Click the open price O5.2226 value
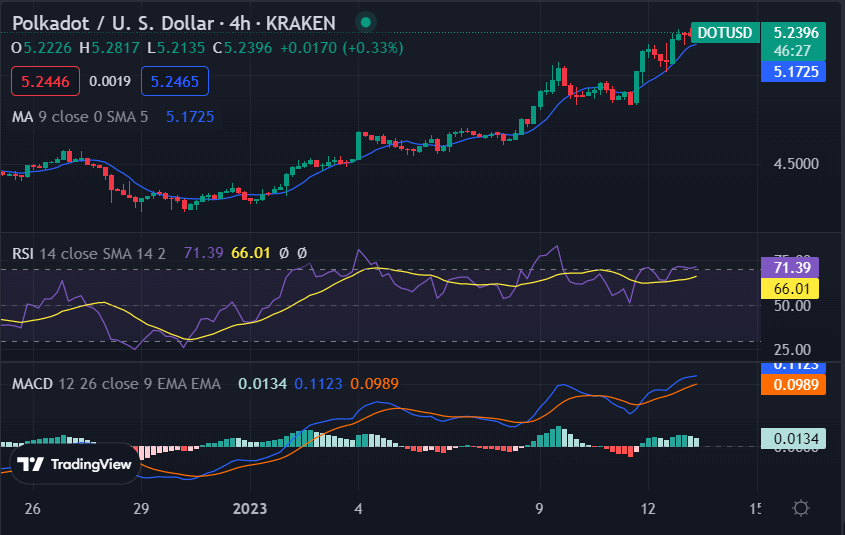Viewport: 845px width, 535px height. tap(41, 48)
